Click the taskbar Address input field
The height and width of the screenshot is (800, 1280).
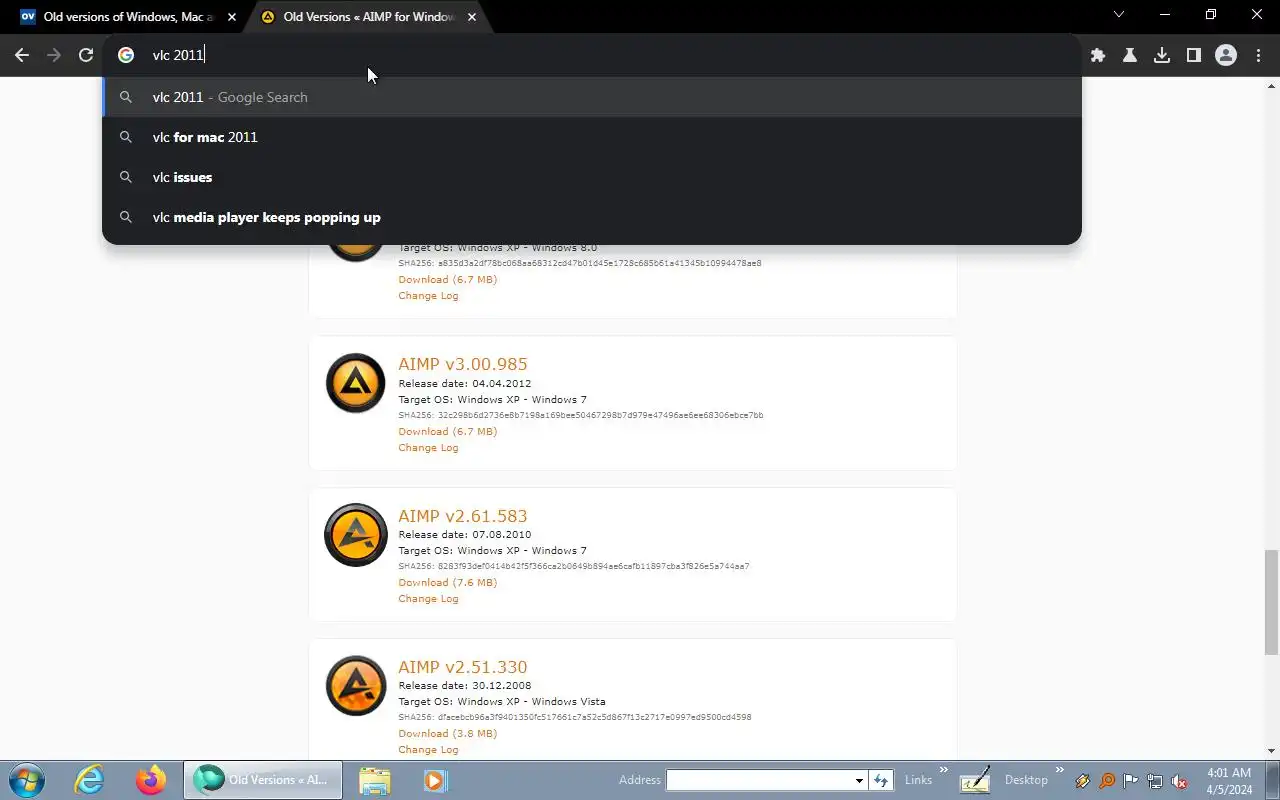point(759,780)
